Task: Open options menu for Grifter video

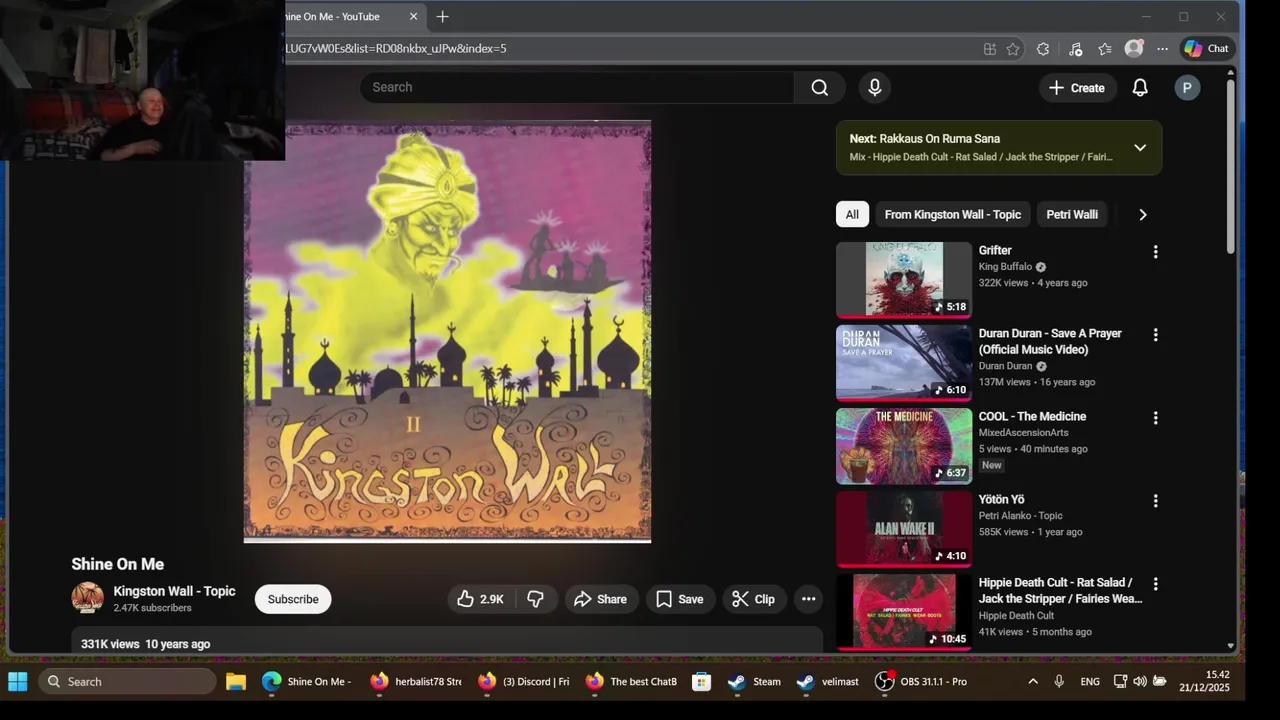Action: (x=1155, y=252)
